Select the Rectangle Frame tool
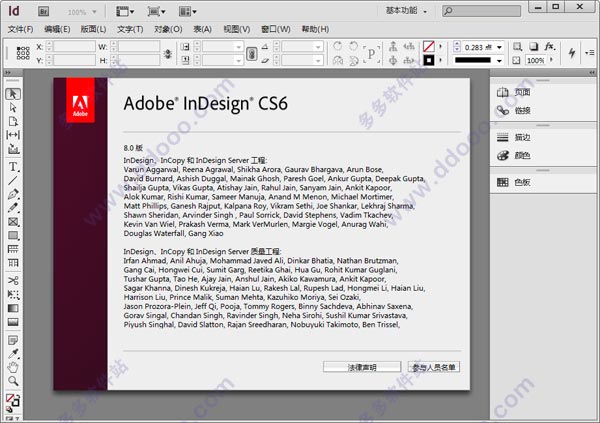 click(13, 222)
